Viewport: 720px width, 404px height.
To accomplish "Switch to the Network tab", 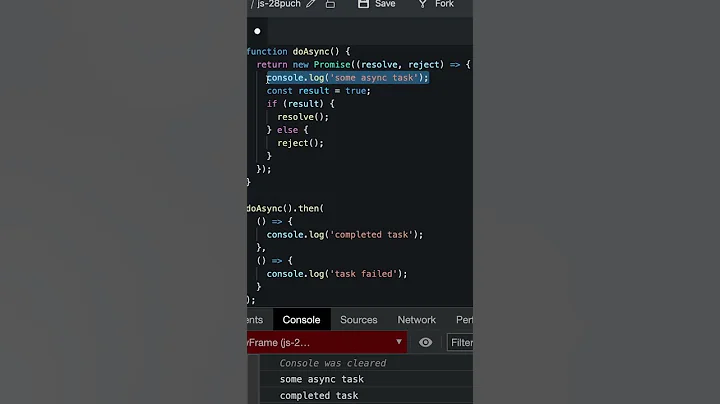I will [x=416, y=320].
